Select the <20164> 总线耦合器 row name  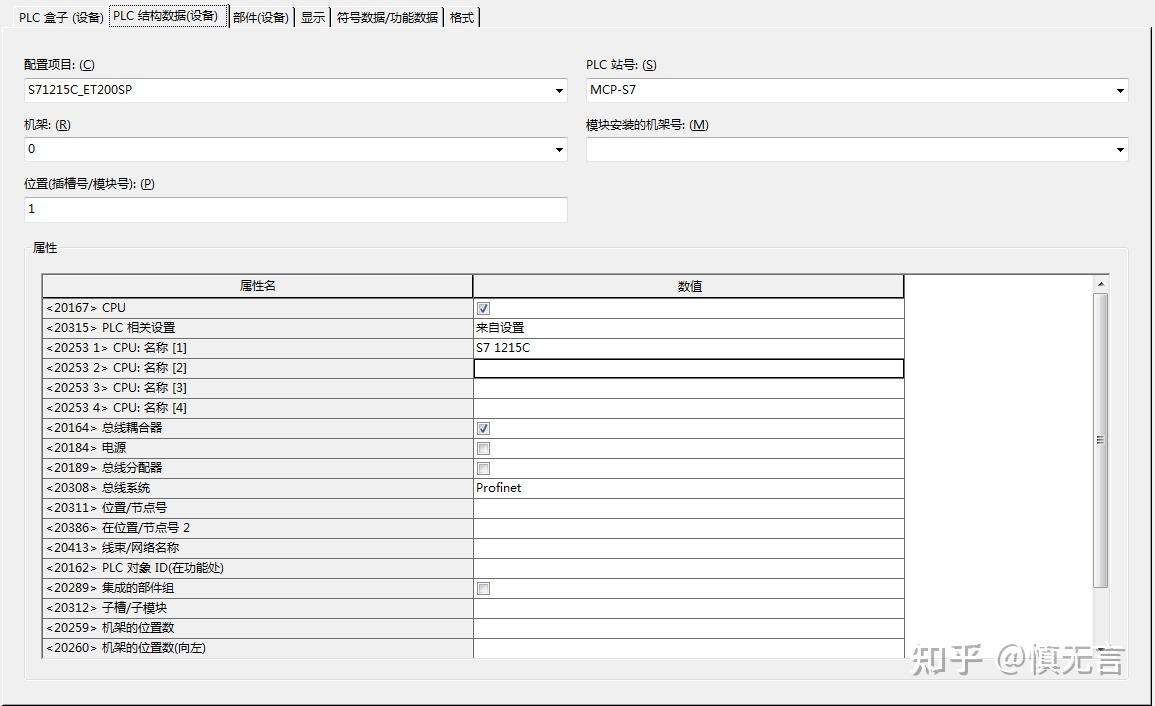pos(257,428)
